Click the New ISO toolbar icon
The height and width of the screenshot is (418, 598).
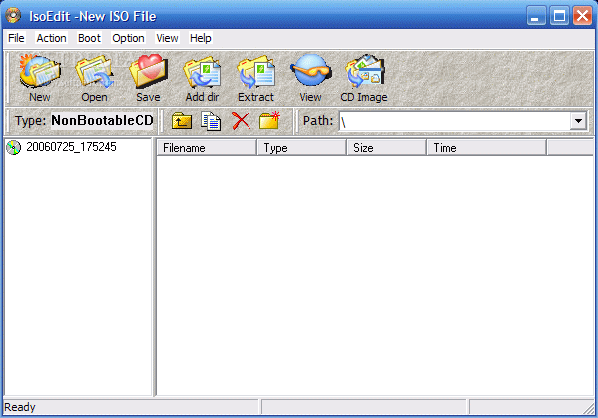(x=40, y=78)
